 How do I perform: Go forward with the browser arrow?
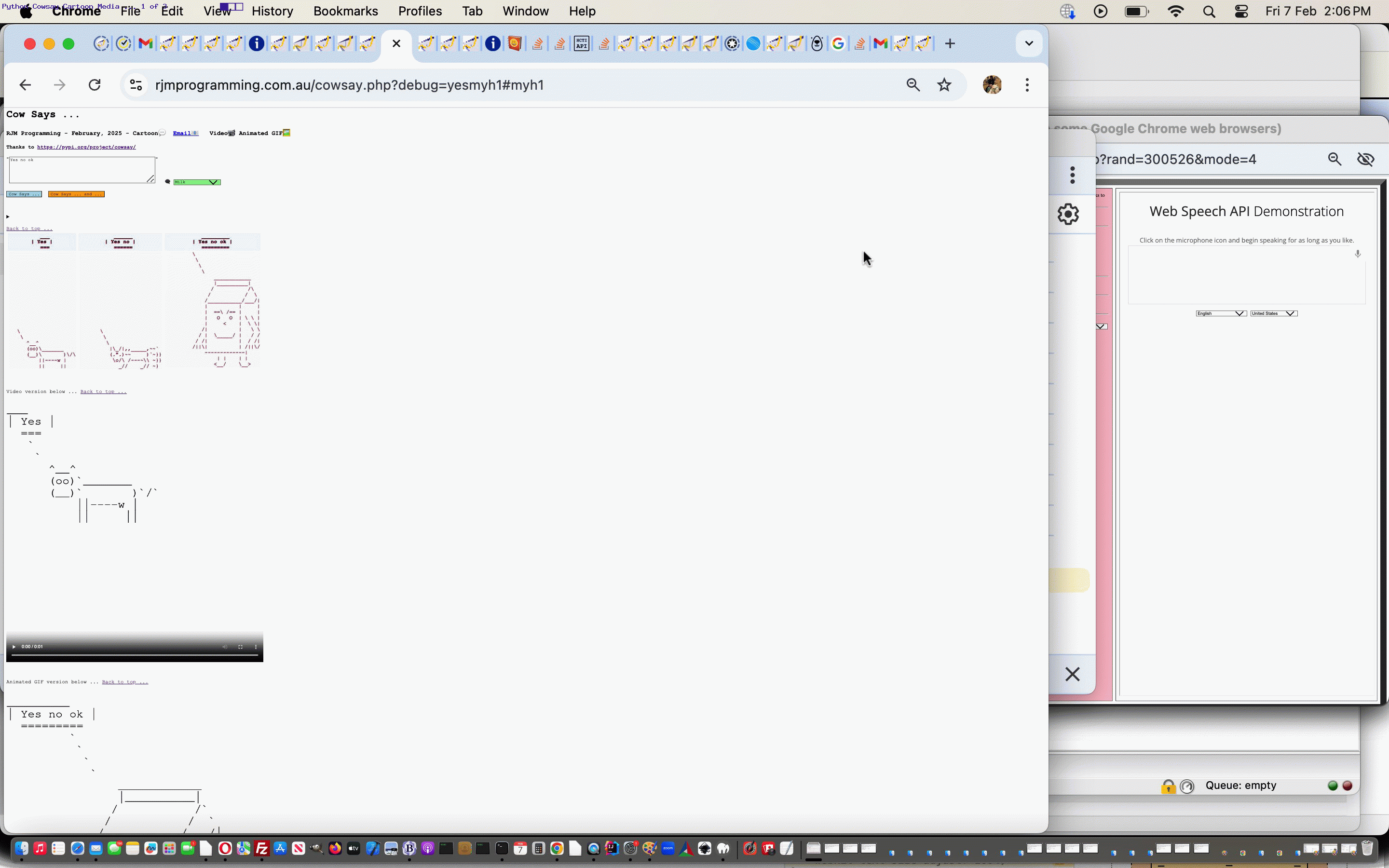click(x=59, y=85)
